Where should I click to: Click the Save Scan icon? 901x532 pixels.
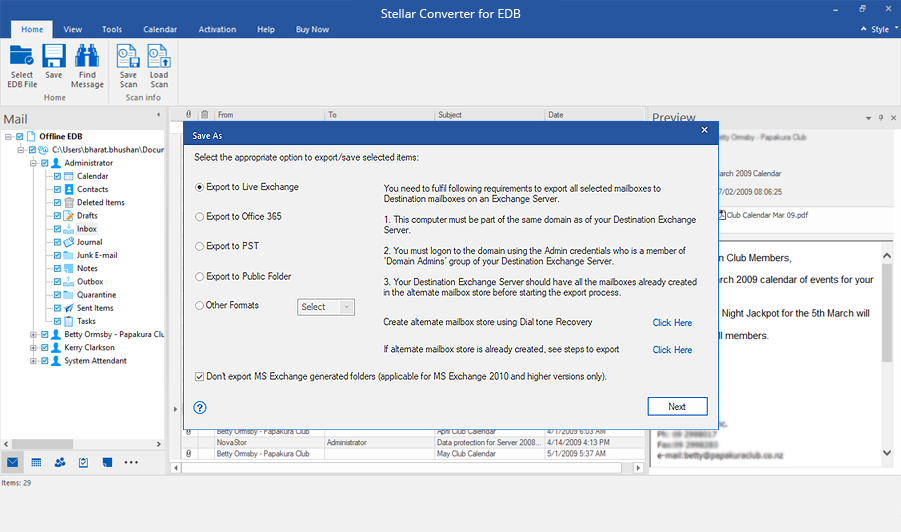pyautogui.click(x=128, y=56)
